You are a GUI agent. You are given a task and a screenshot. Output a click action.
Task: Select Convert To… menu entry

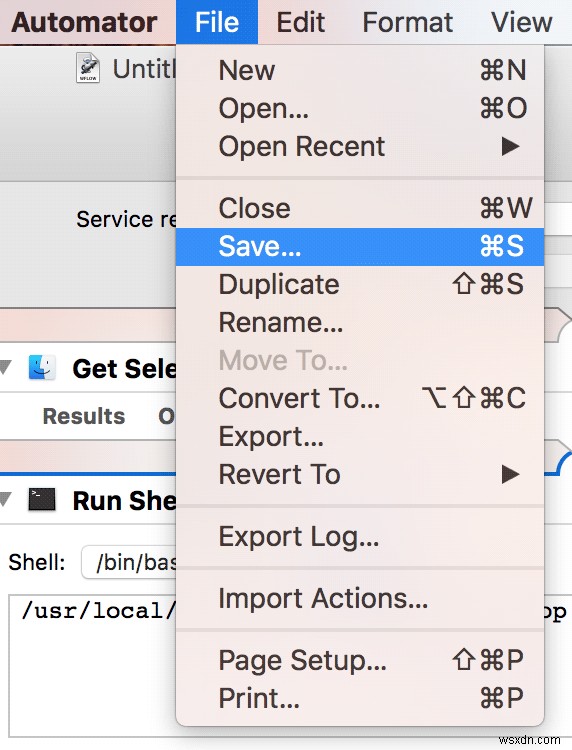360,398
